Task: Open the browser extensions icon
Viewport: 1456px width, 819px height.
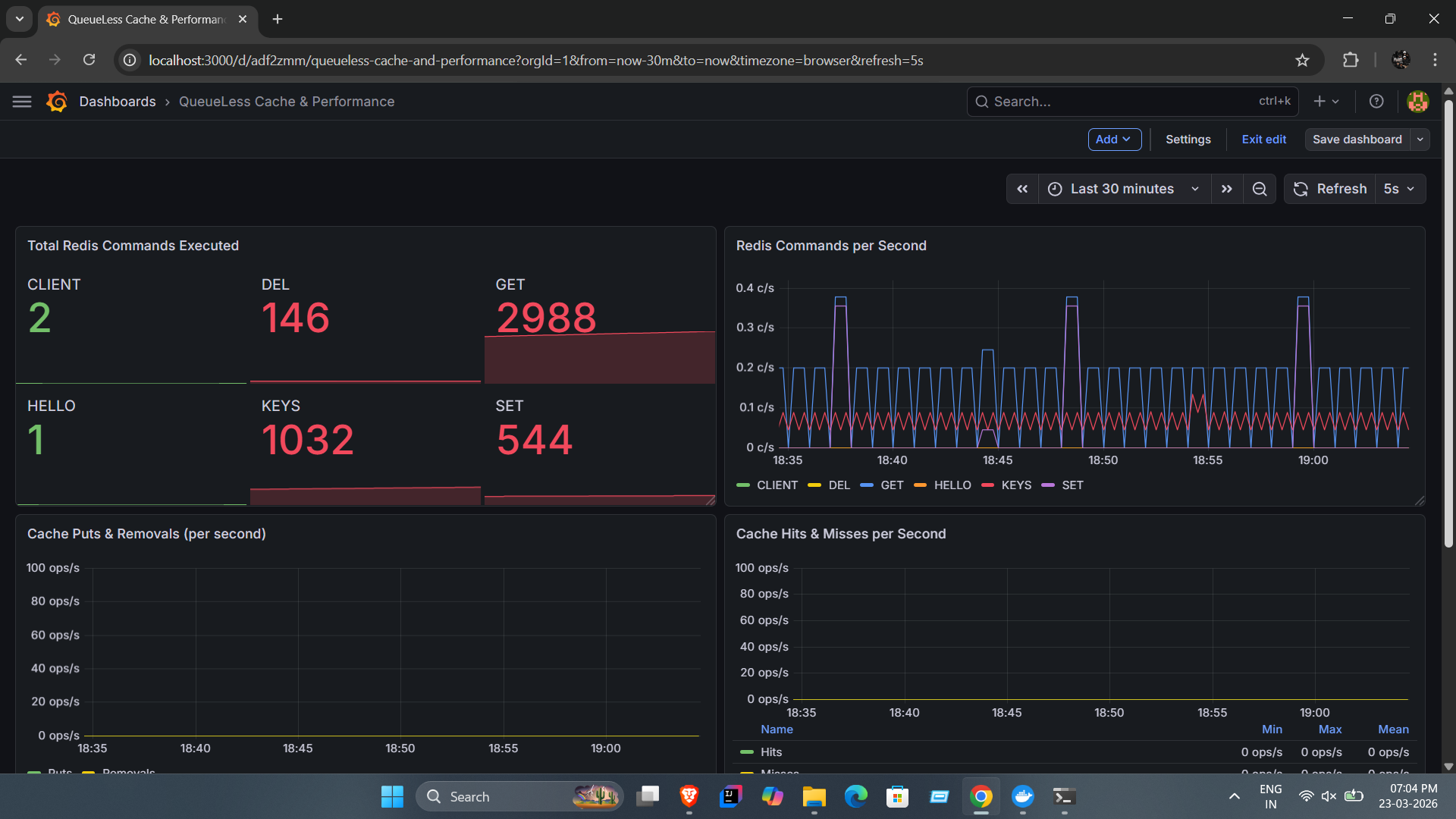Action: (x=1351, y=60)
